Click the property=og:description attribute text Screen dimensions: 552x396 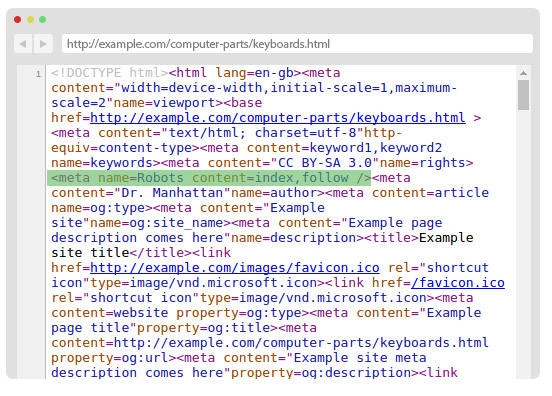click(x=321, y=373)
